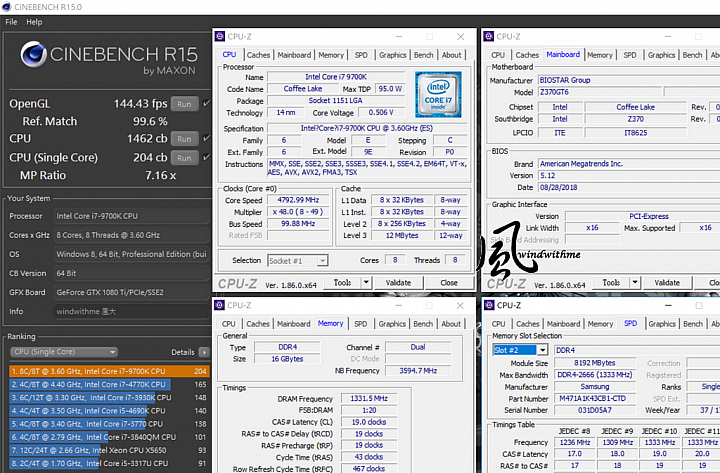Toggle the CPU (Single Core) checkbox
Image resolution: width=720 pixels, height=473 pixels.
tap(206, 158)
